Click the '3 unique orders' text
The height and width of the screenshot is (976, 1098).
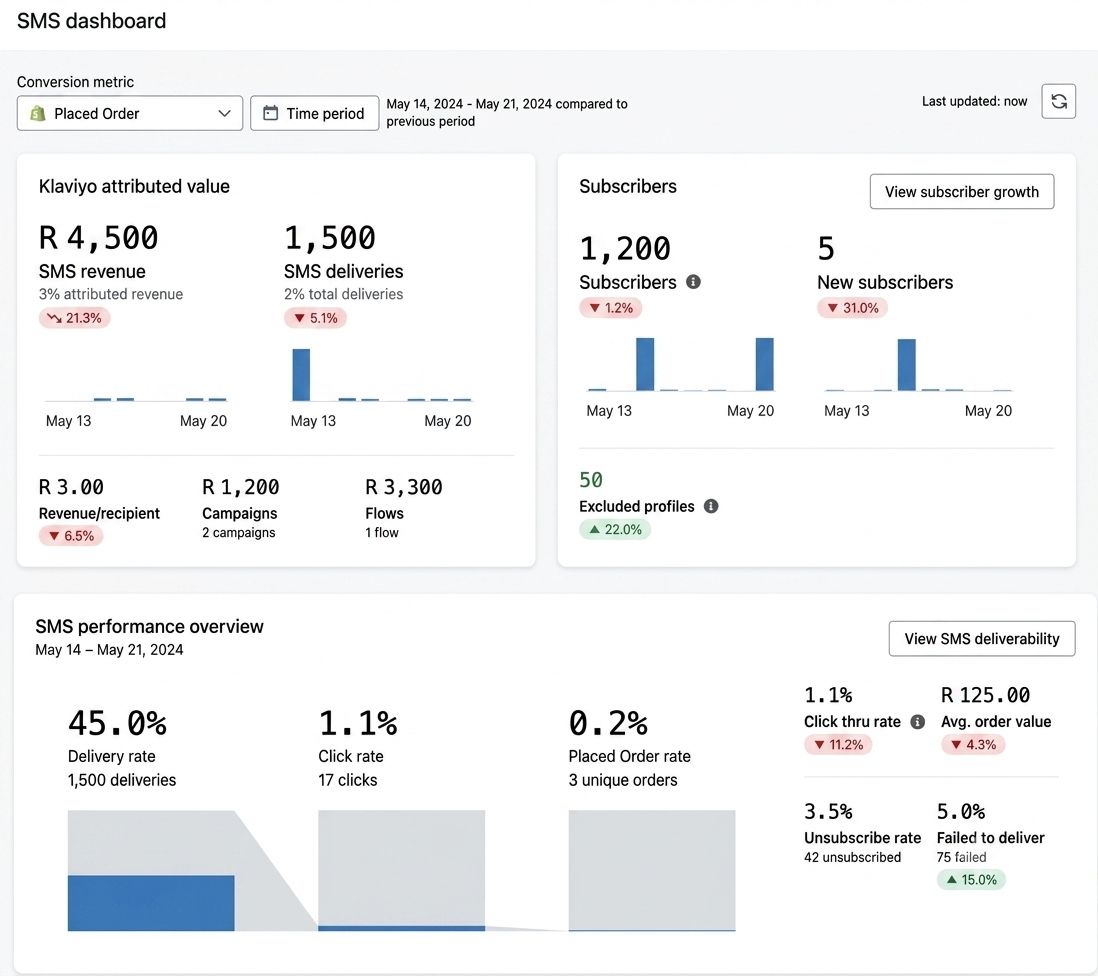[x=623, y=780]
